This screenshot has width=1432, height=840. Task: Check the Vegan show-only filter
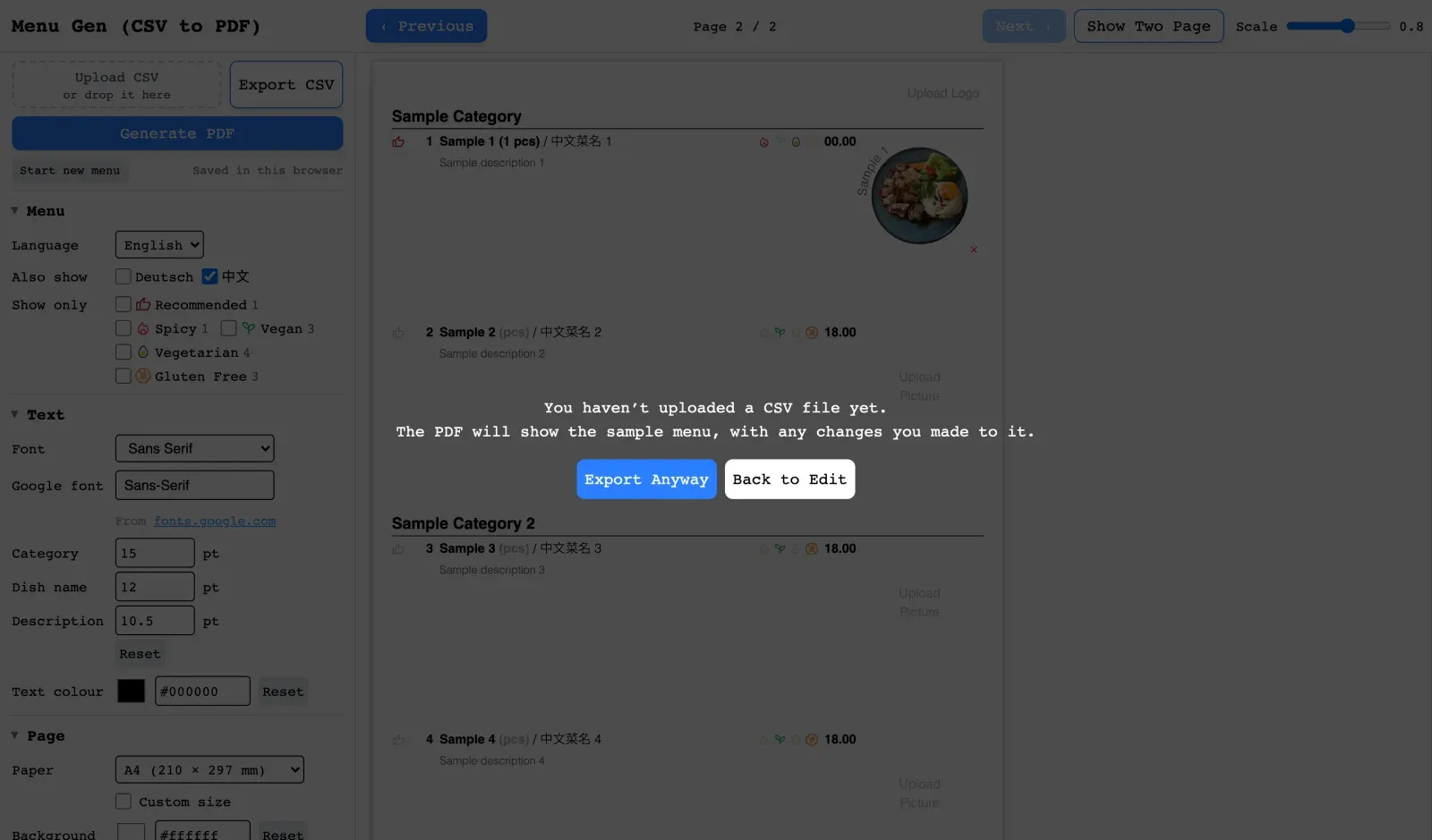[x=229, y=328]
